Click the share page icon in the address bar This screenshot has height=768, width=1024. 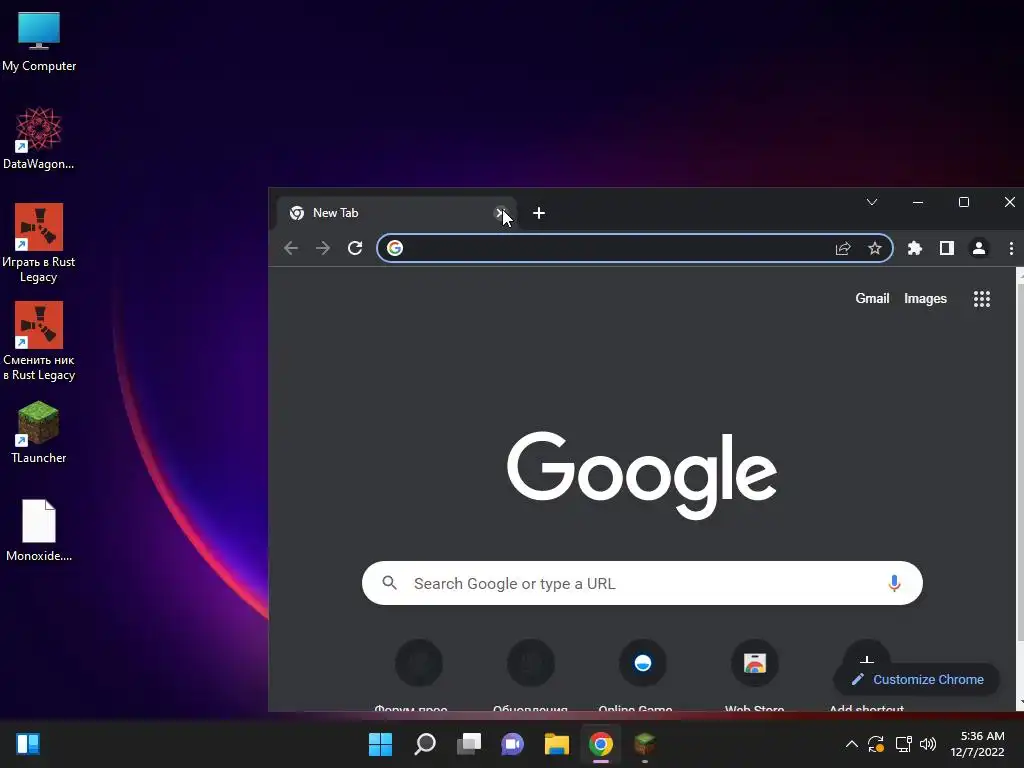pyautogui.click(x=842, y=248)
